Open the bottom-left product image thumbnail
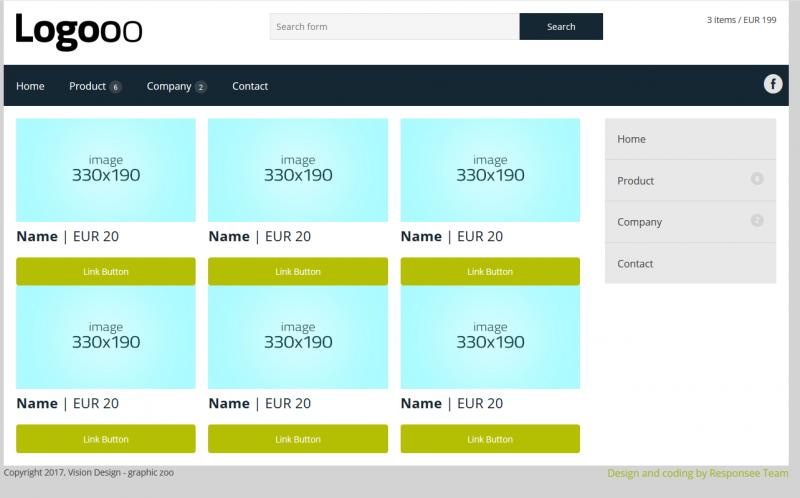Screen dimensions: 800x498 pos(106,337)
